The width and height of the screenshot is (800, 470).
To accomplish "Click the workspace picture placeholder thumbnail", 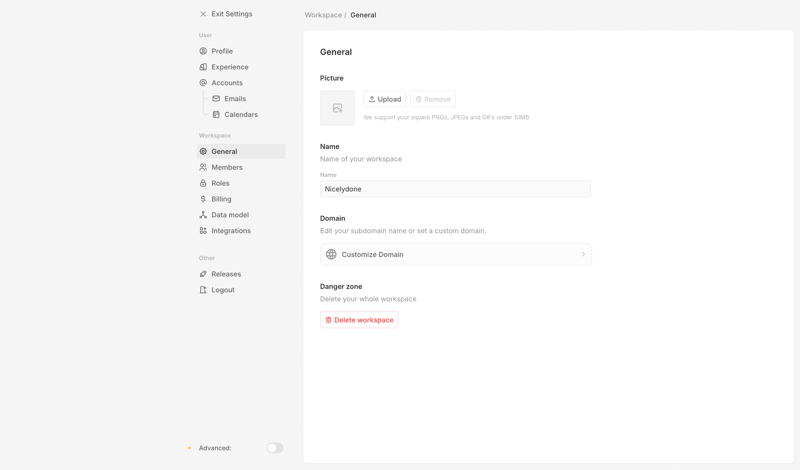I will click(x=337, y=108).
